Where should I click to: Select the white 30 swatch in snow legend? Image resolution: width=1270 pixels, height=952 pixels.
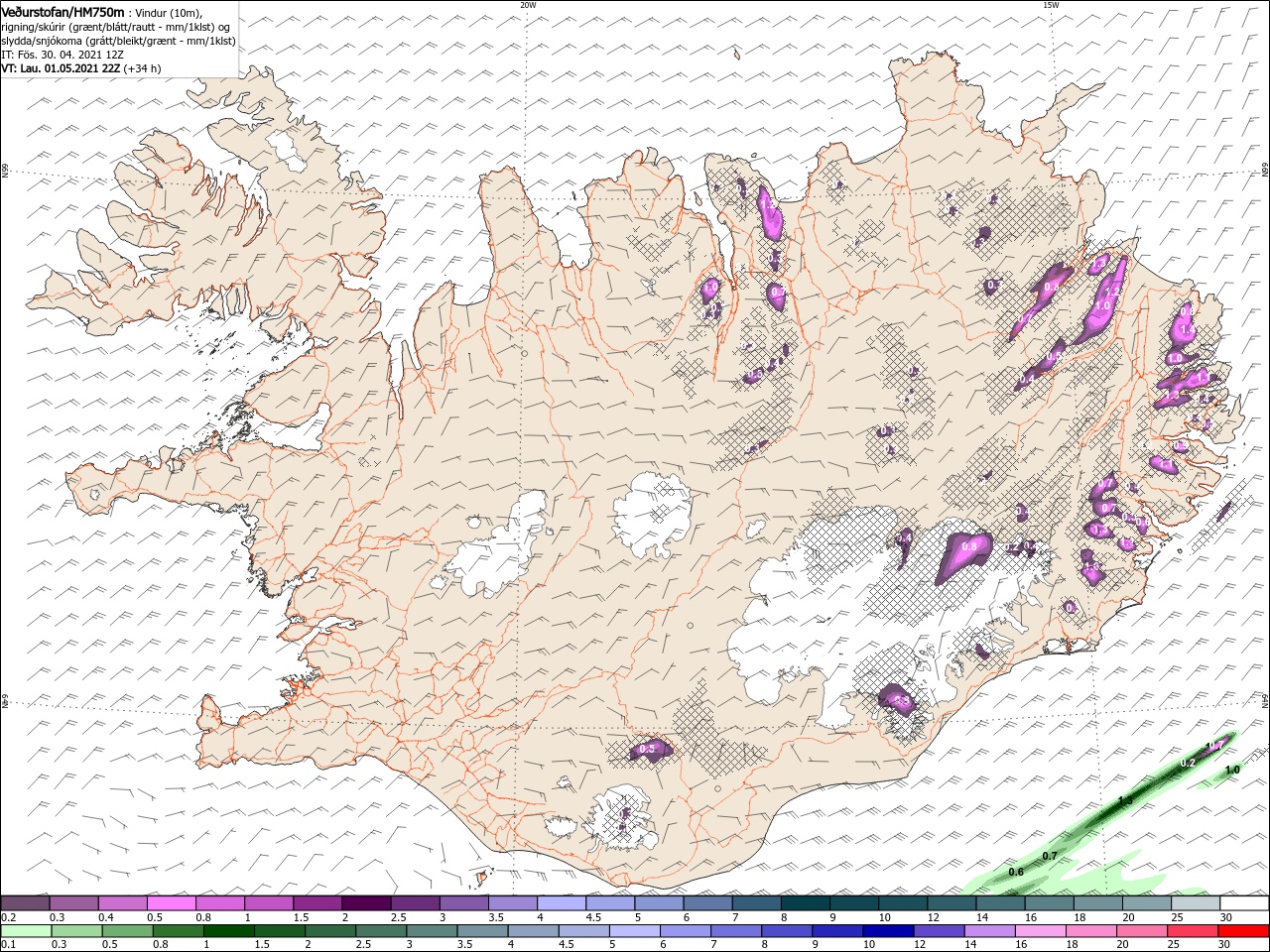(1245, 902)
